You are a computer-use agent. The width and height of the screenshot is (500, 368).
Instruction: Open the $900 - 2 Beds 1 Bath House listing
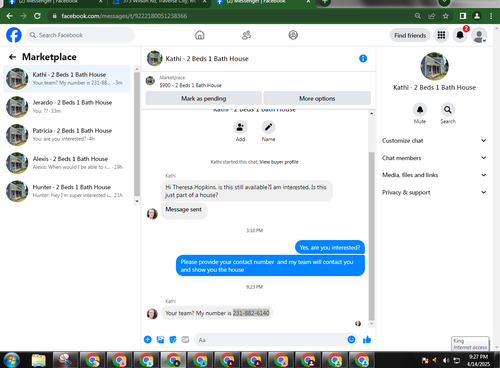190,85
